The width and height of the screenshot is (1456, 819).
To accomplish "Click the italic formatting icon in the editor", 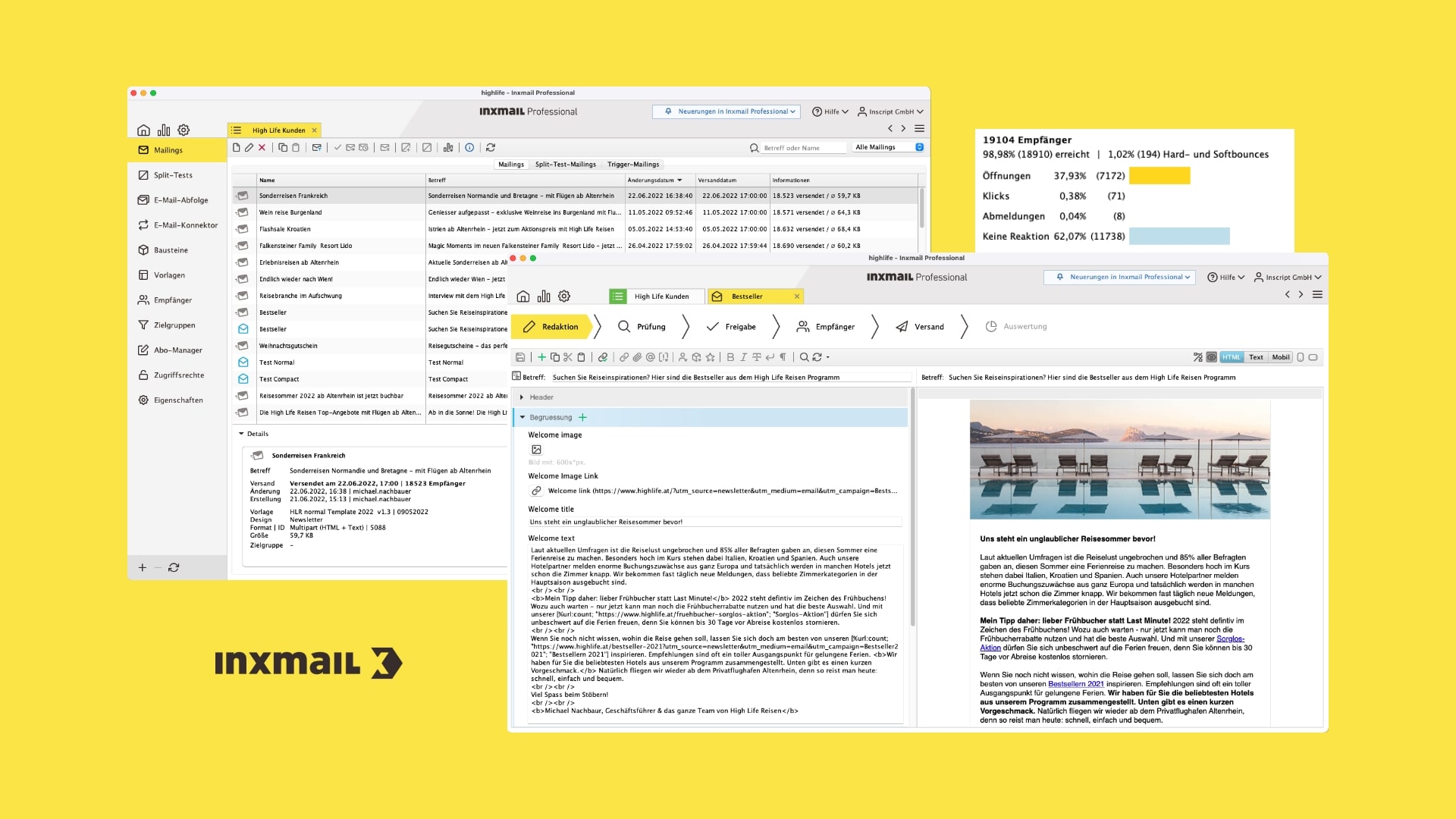I will [743, 357].
